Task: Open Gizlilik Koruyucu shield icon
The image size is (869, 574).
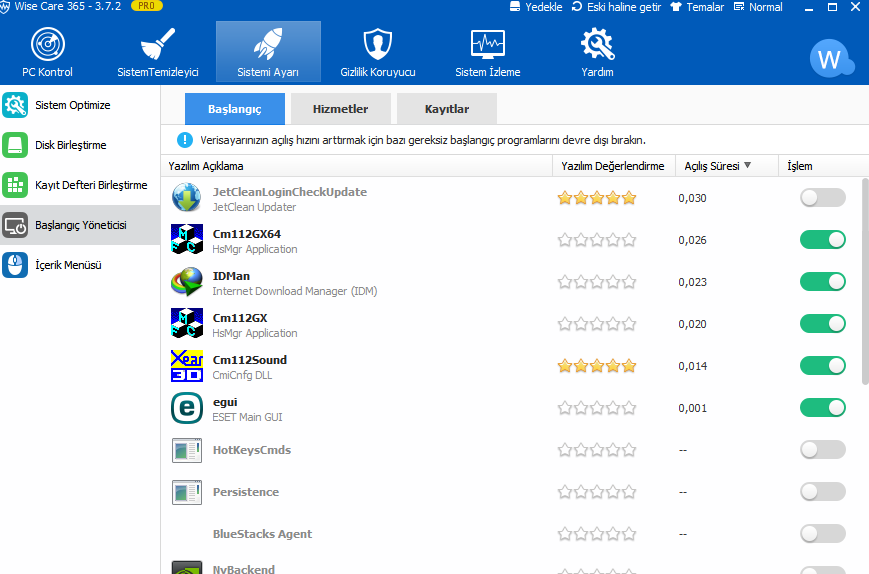Action: pyautogui.click(x=377, y=44)
